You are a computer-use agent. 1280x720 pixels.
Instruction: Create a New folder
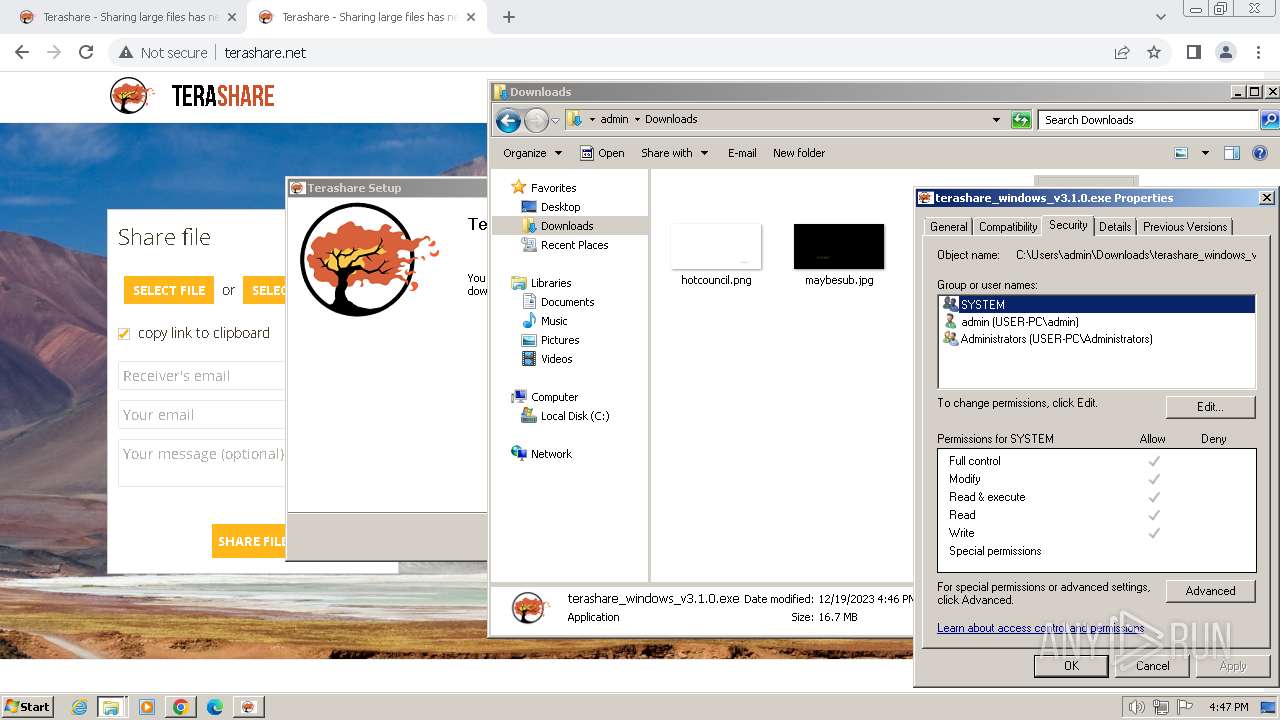point(799,153)
